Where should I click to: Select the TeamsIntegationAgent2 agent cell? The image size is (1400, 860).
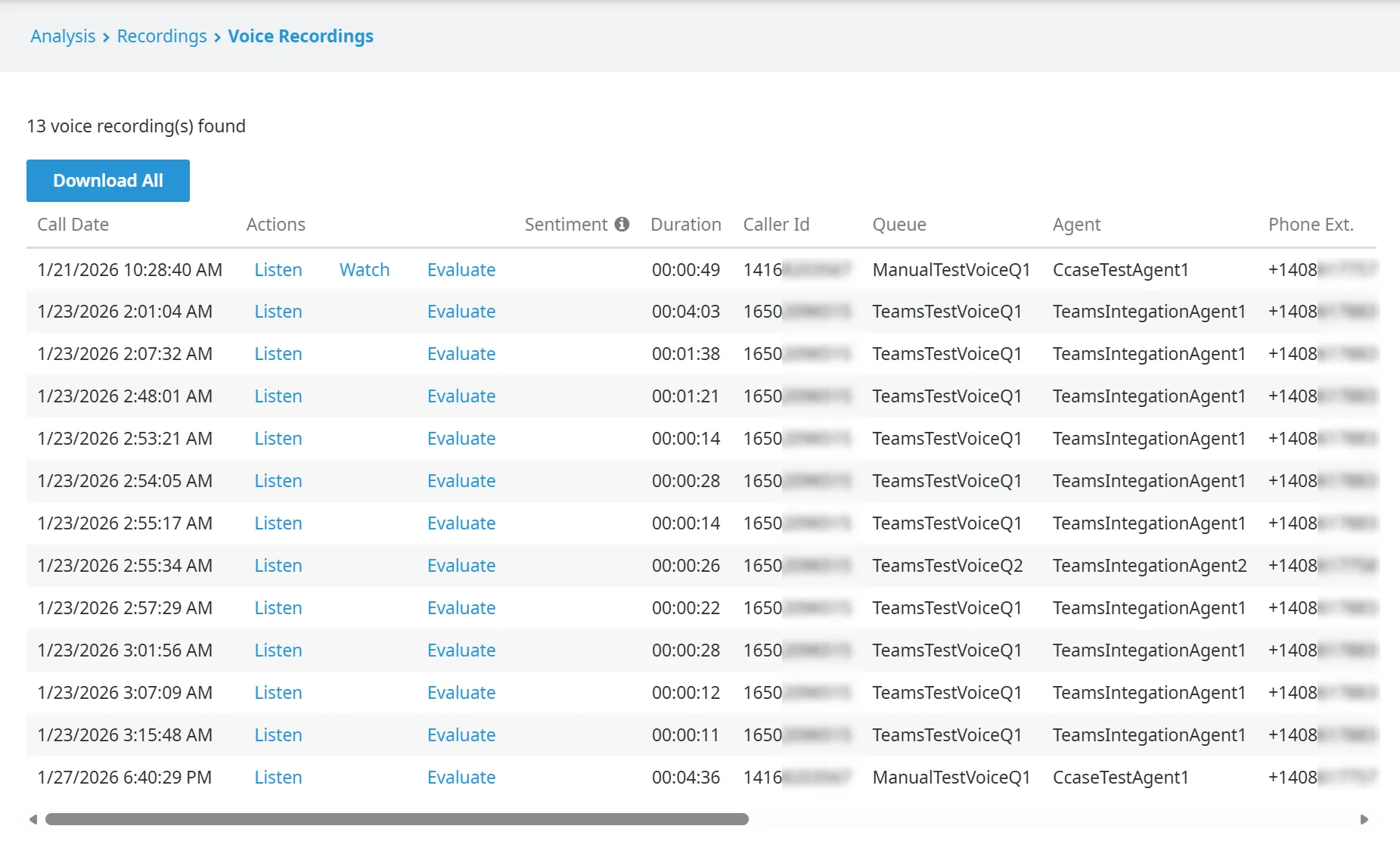click(x=1150, y=566)
